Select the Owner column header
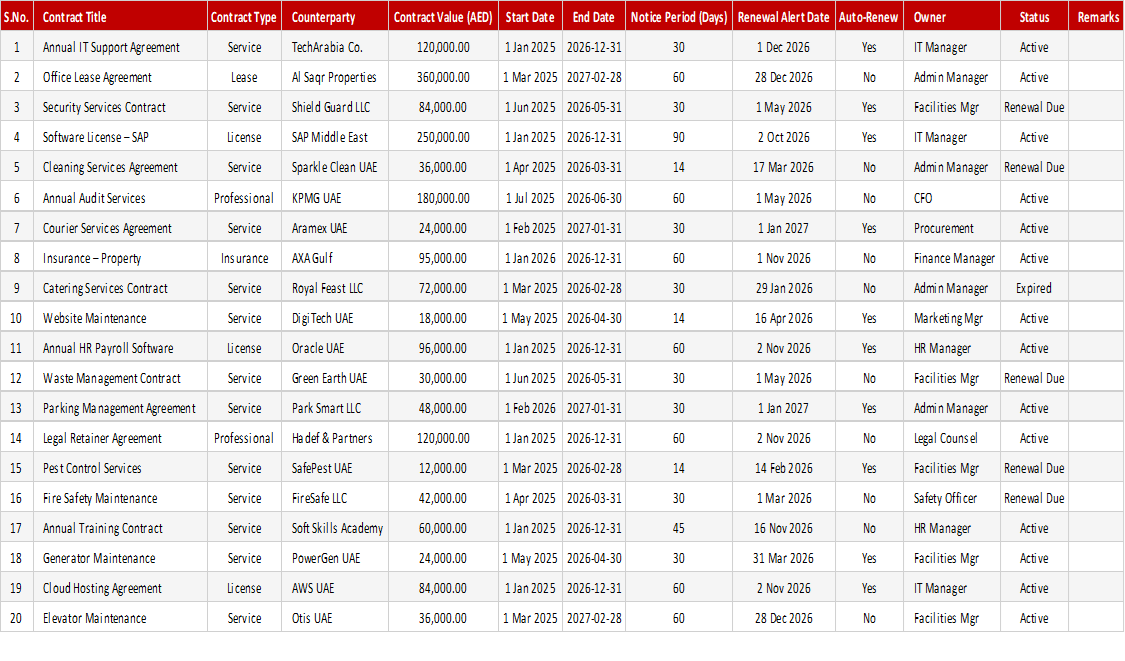 pos(952,17)
